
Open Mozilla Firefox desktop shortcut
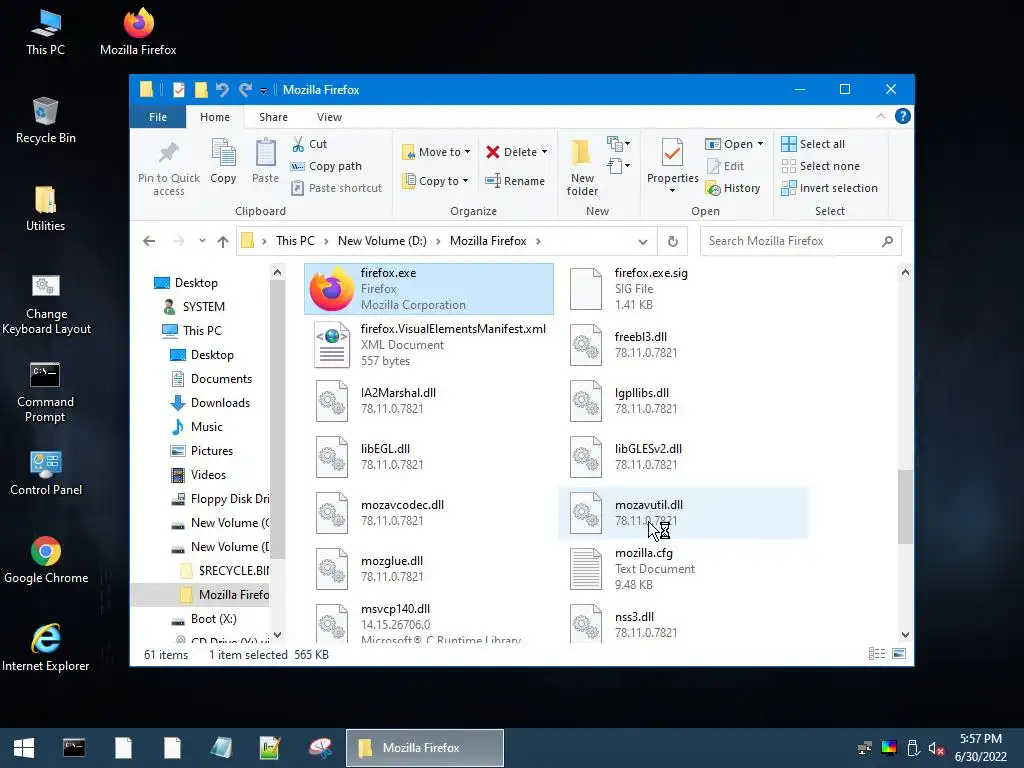138,31
